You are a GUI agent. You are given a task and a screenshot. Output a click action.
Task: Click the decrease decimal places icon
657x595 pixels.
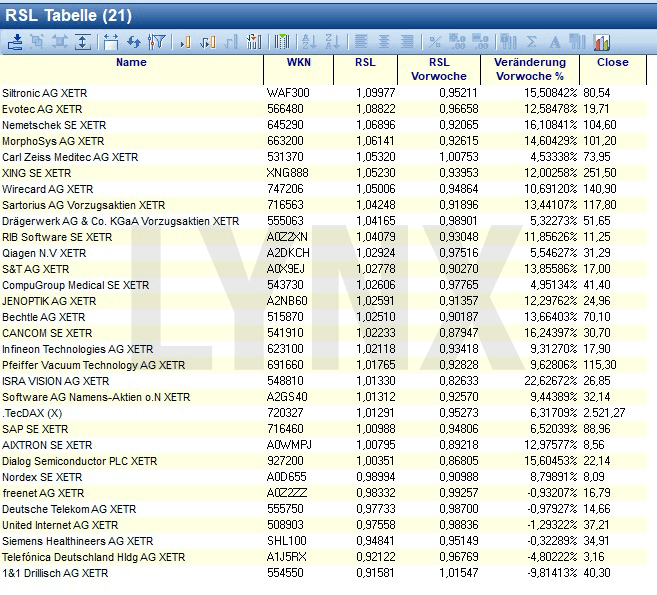[x=480, y=42]
